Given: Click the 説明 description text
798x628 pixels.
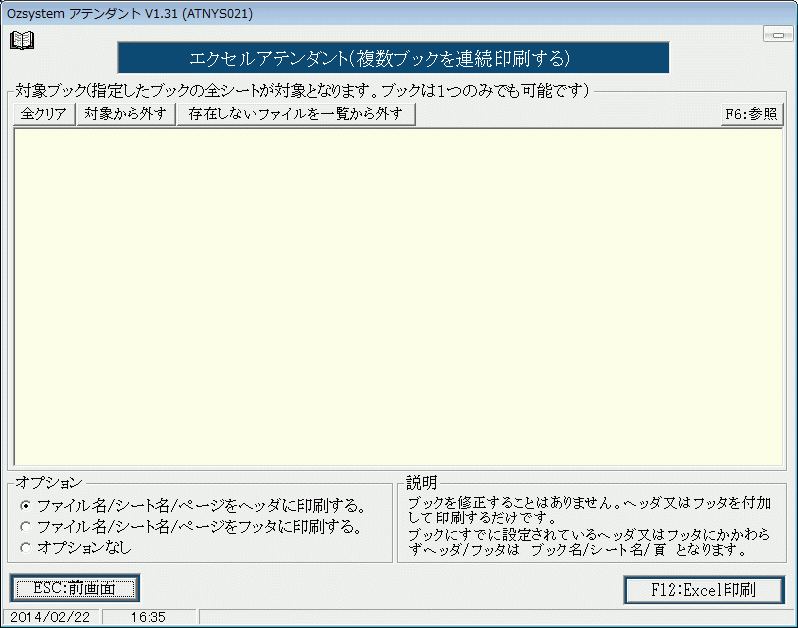Looking at the screenshot, I should [590, 526].
